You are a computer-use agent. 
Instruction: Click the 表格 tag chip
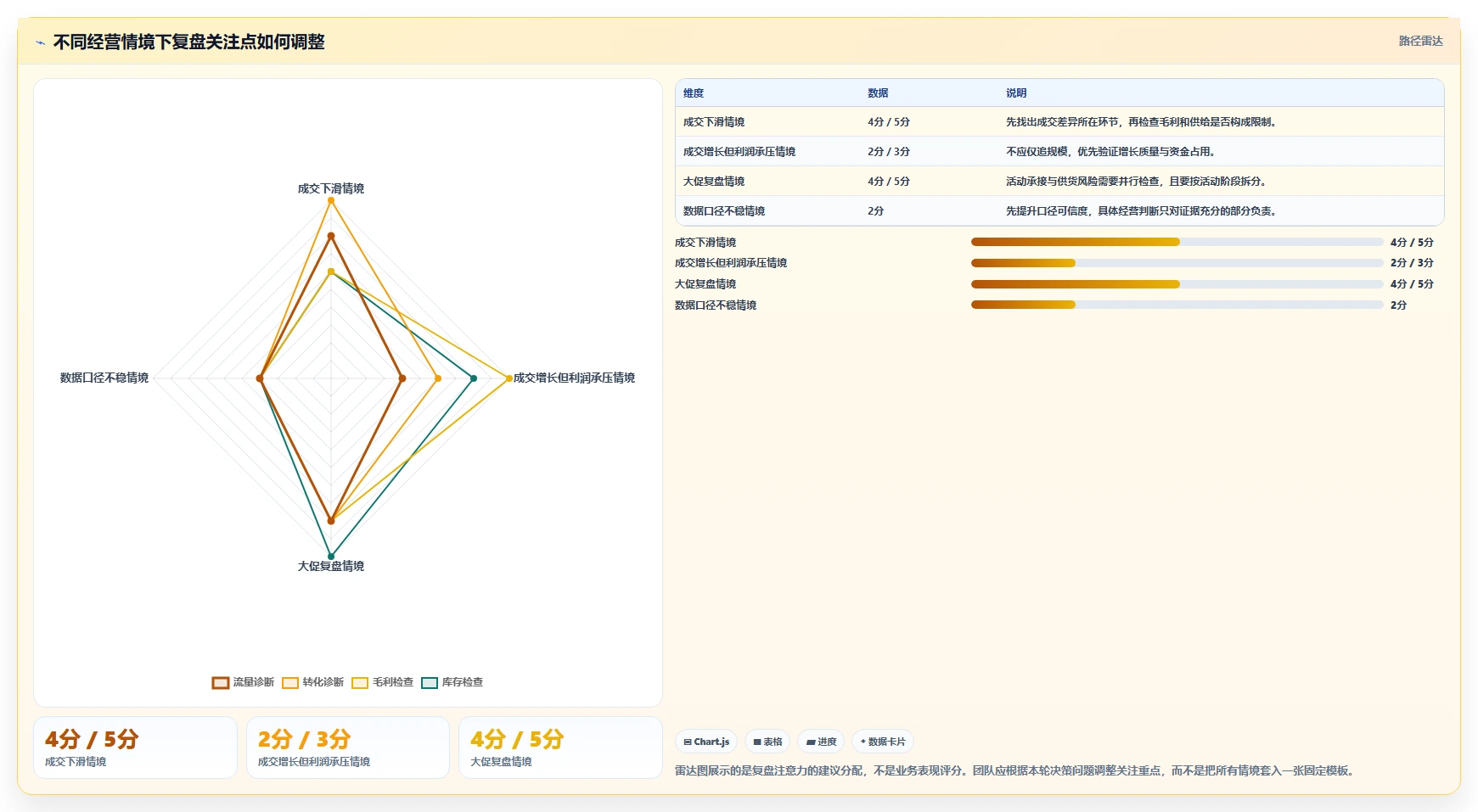[767, 742]
